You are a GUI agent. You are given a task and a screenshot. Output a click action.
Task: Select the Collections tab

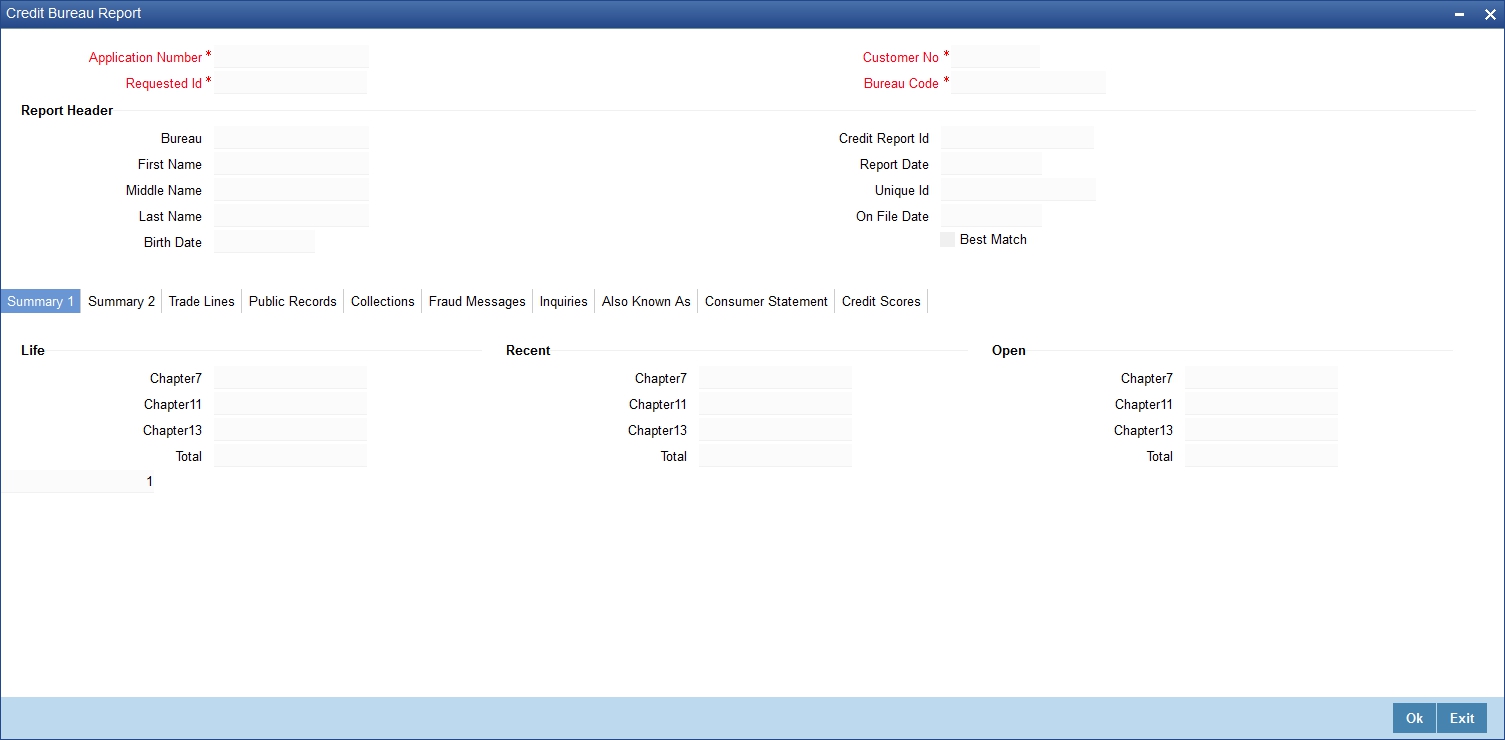coord(383,301)
